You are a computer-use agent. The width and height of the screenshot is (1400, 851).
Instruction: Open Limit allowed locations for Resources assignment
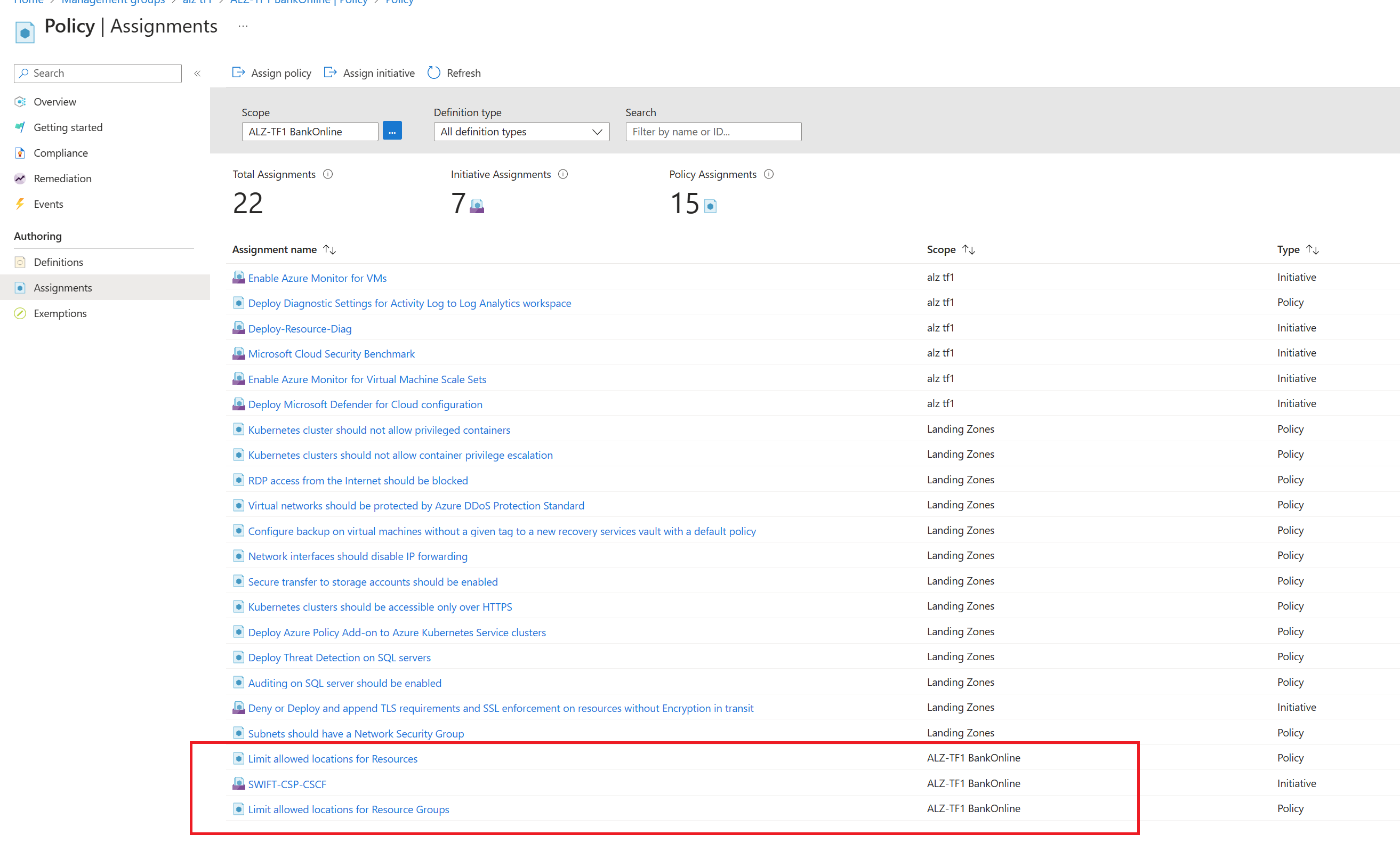tap(332, 758)
